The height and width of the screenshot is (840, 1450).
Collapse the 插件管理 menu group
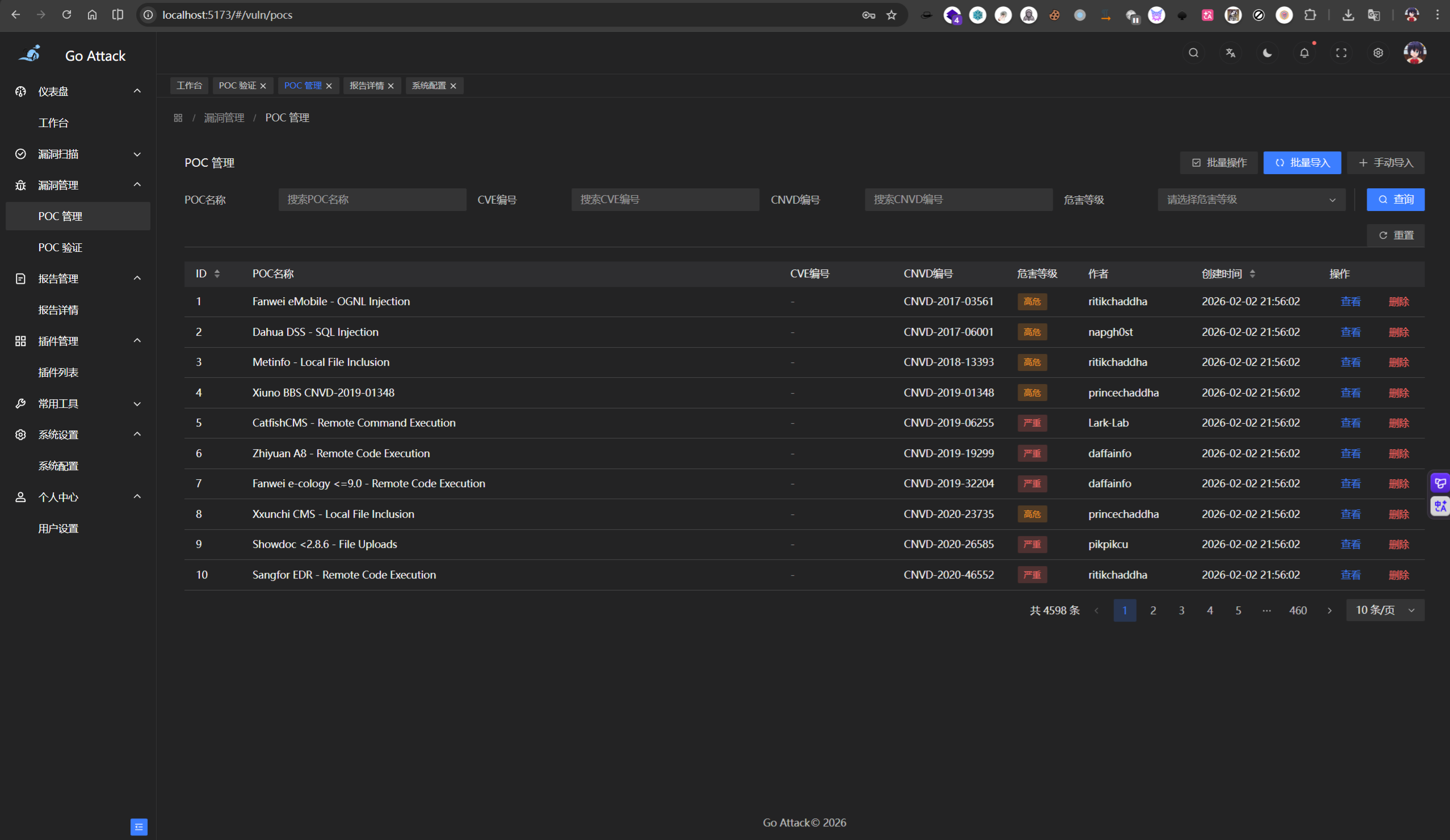click(x=78, y=341)
